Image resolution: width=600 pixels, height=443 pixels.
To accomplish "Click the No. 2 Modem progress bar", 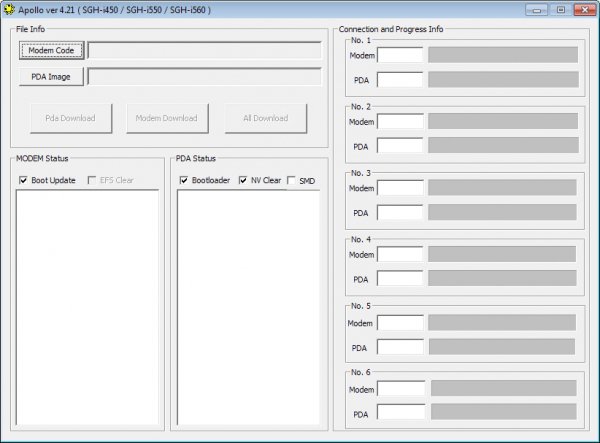I will tap(503, 122).
